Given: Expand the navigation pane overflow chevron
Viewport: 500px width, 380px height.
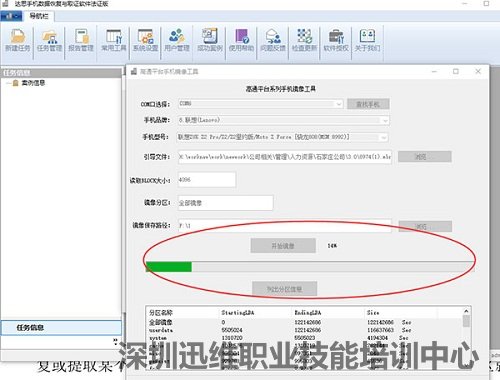Looking at the screenshot, I should coord(115,341).
